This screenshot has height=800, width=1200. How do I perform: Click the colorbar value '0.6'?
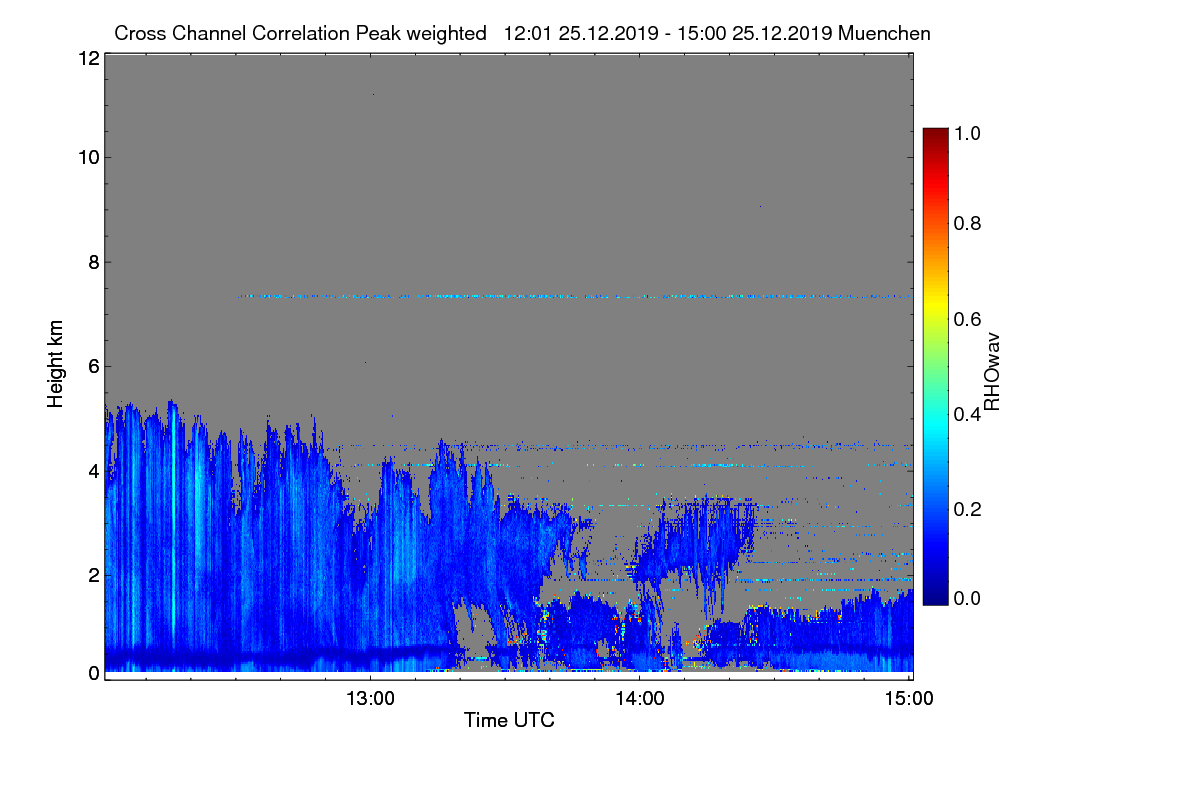coord(967,319)
